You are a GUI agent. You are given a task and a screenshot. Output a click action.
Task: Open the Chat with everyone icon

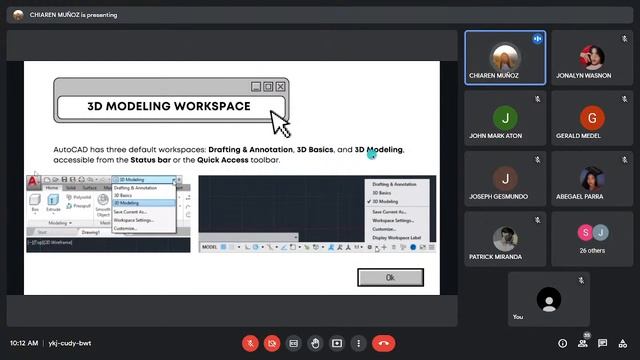coord(602,344)
